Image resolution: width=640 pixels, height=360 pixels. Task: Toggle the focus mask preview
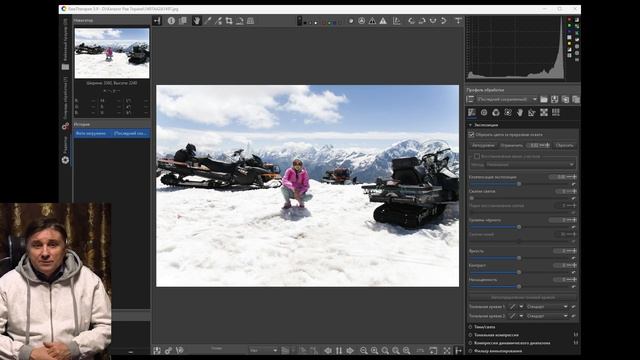click(362, 21)
